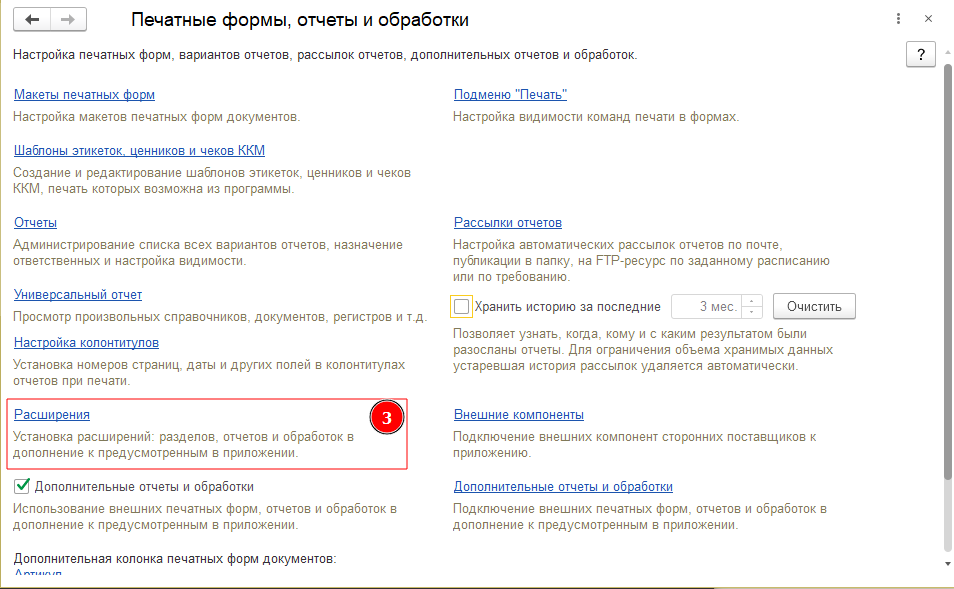This screenshot has width=954, height=589.
Task: Close the form with the X icon
Action: tap(928, 19)
